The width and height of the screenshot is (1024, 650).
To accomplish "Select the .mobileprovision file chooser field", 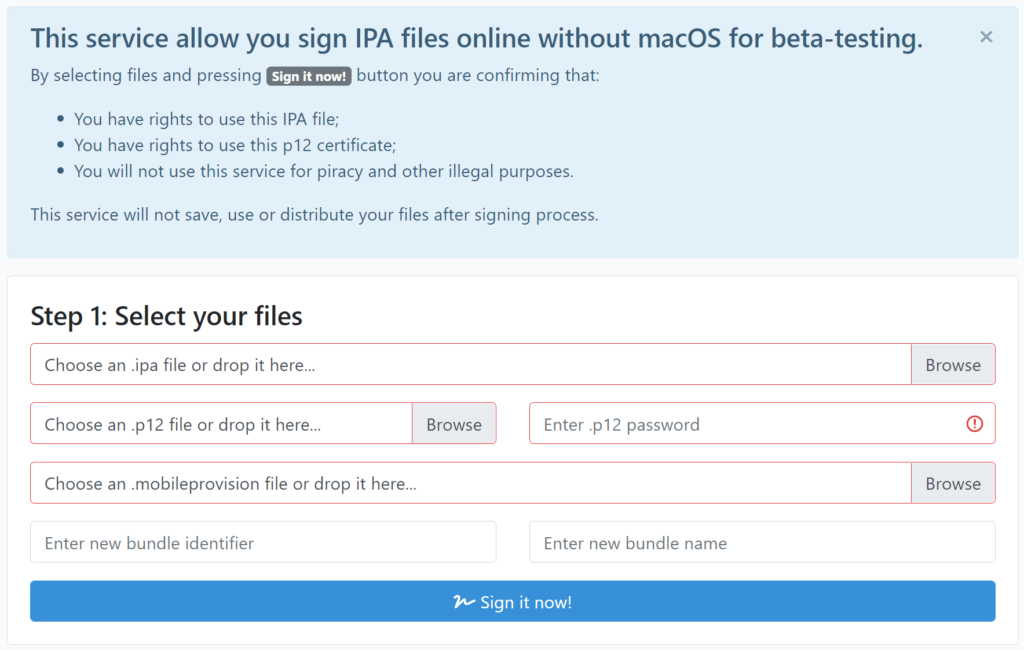I will pos(470,484).
